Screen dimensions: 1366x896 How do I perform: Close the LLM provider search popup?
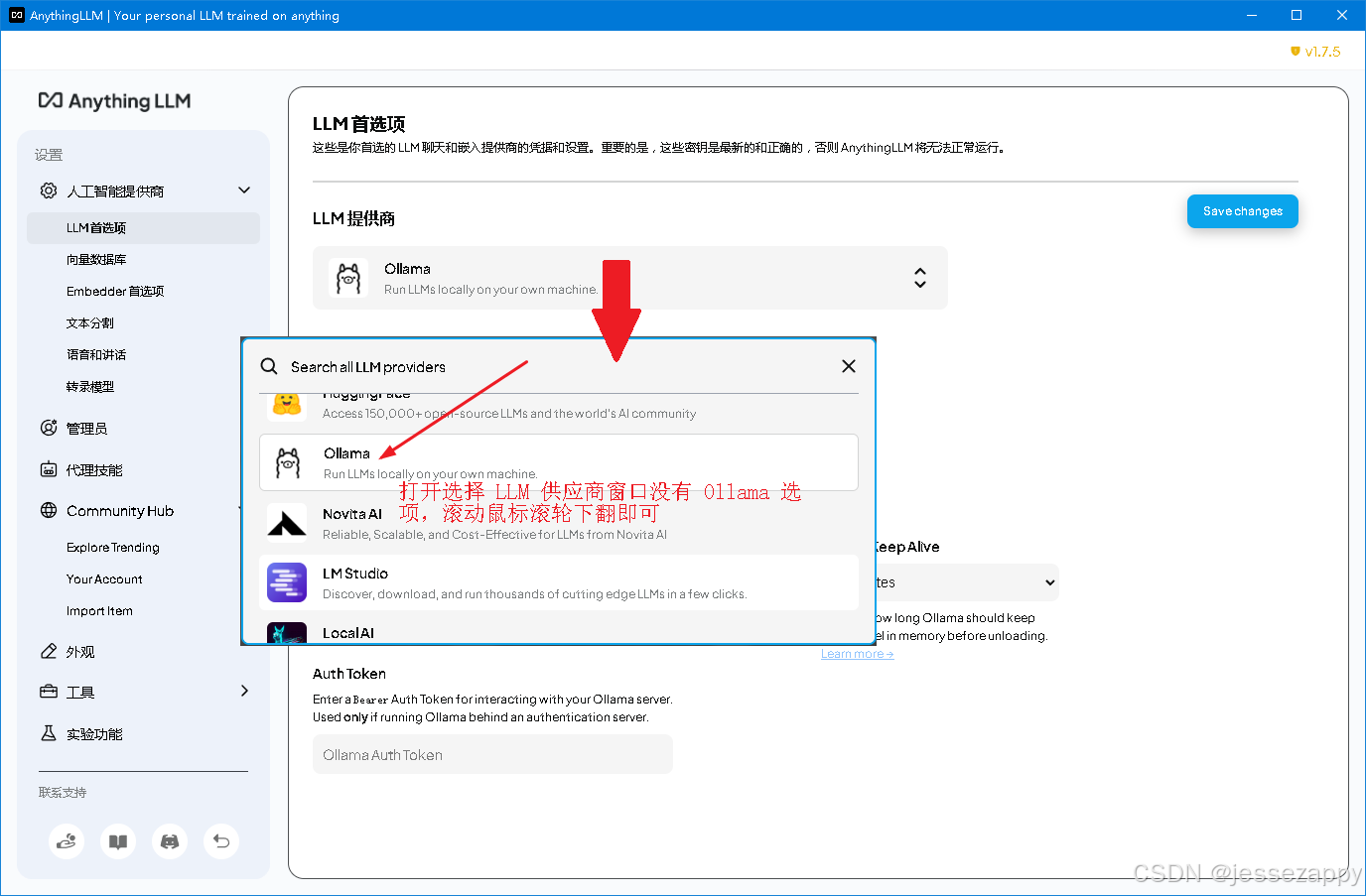tap(849, 366)
